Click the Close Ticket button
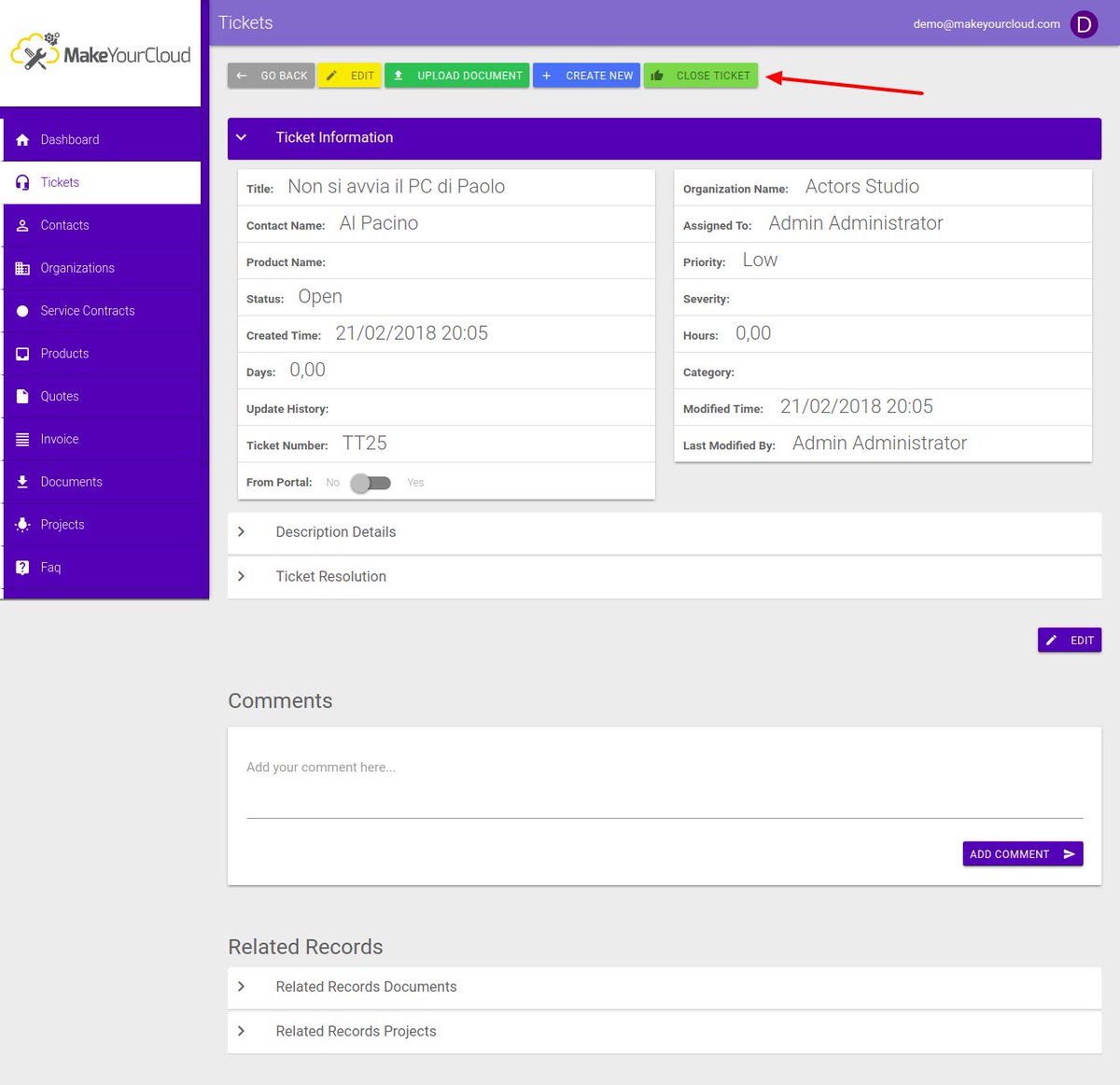Screen dimensions: 1120x1085 click(x=701, y=76)
